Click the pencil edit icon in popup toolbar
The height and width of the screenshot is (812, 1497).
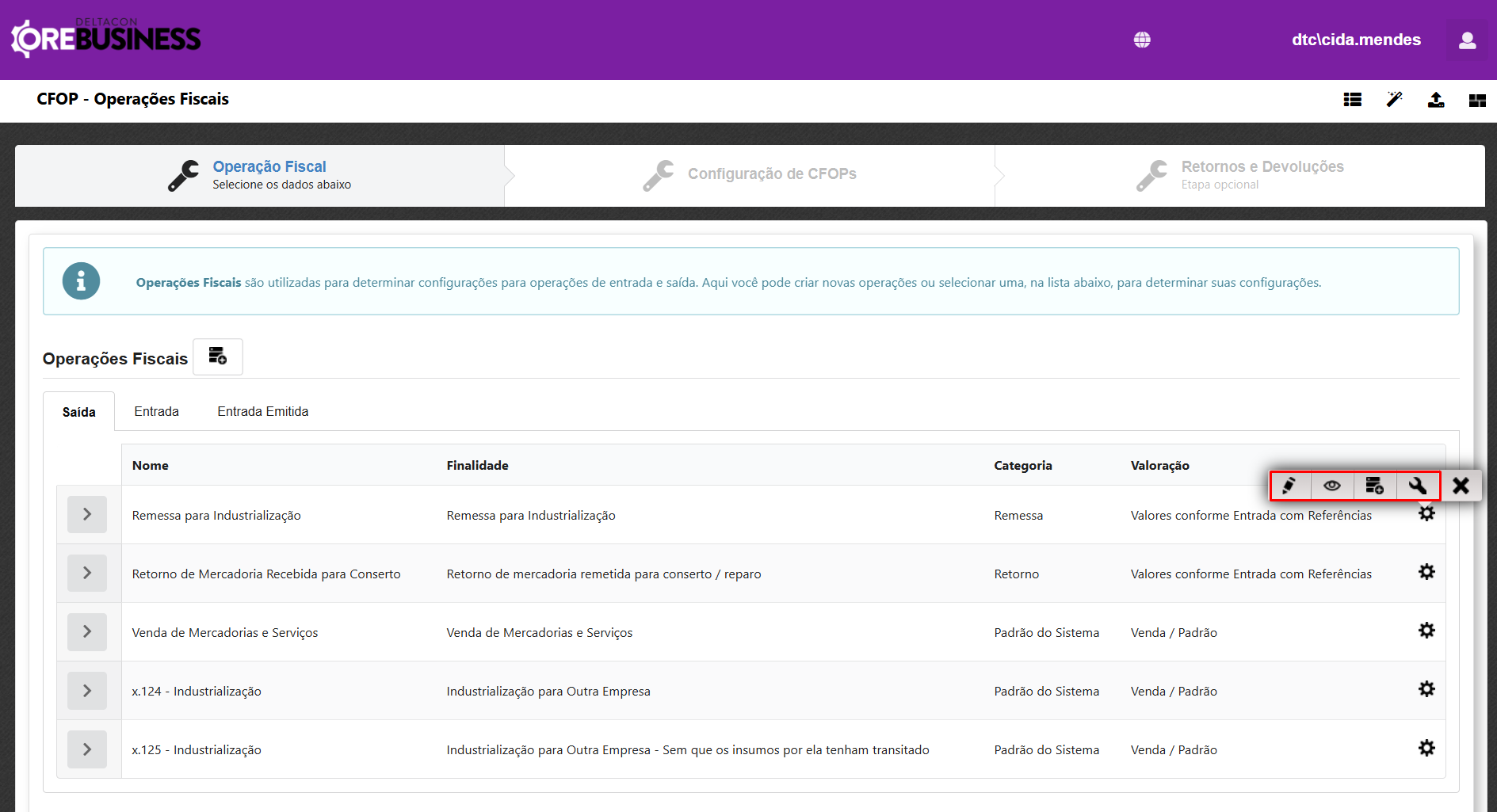(1289, 486)
